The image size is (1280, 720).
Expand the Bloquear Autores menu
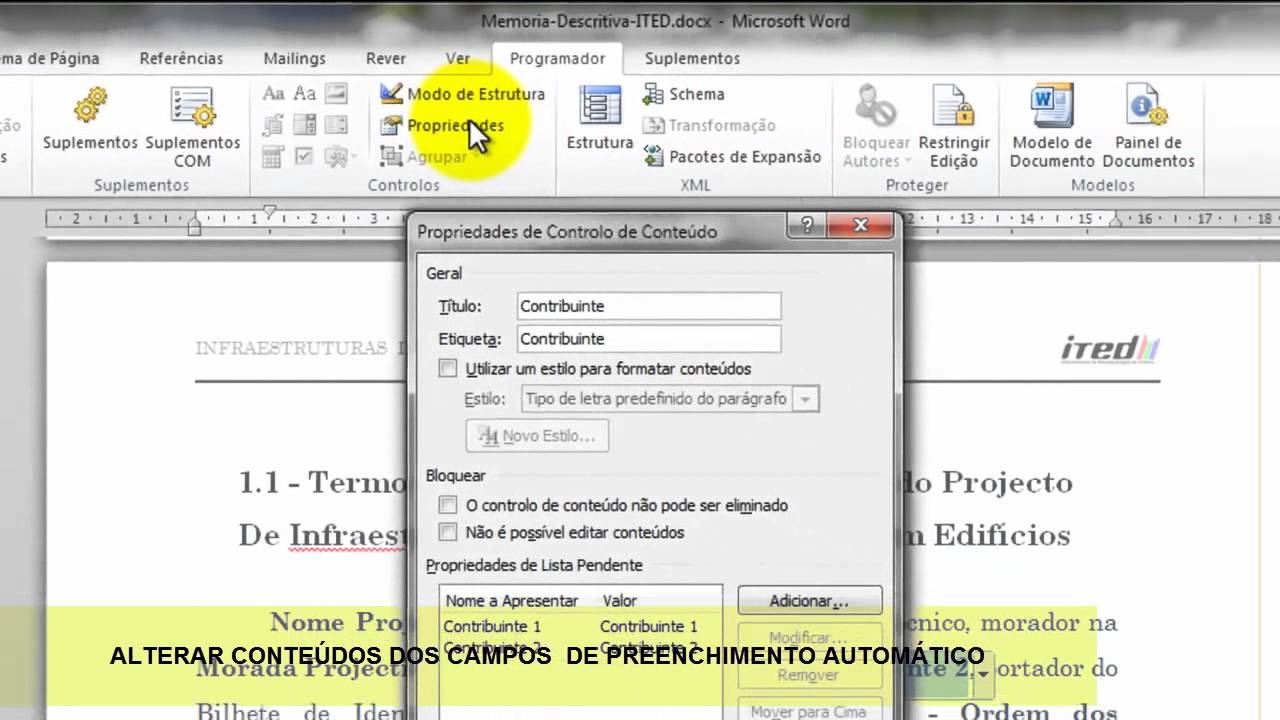tap(876, 127)
